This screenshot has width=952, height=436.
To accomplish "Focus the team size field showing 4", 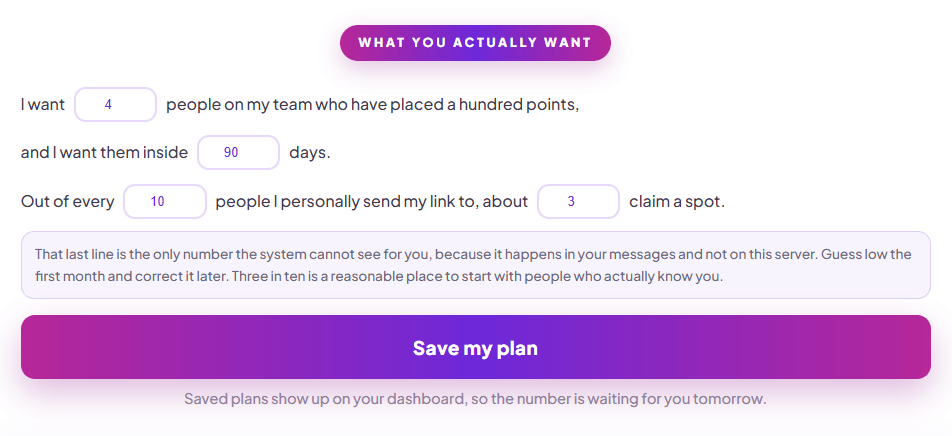I will 115,104.
